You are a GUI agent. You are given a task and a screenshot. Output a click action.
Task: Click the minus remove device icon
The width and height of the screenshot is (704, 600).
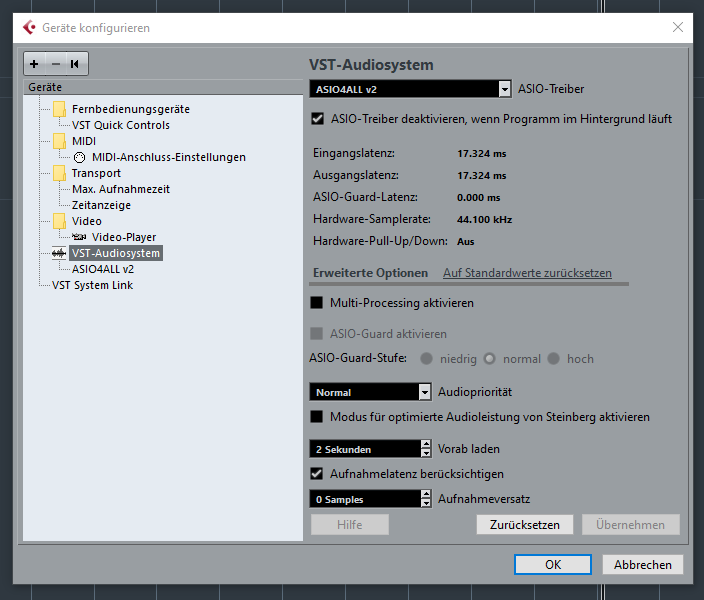(x=56, y=64)
